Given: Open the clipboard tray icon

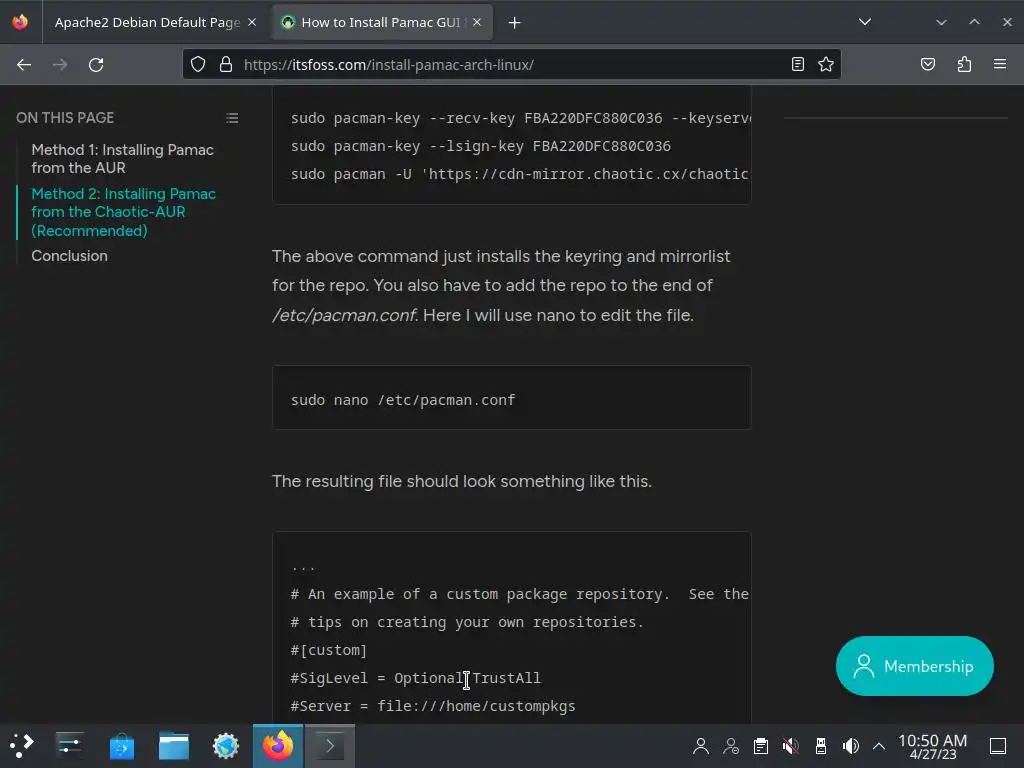Looking at the screenshot, I should (x=761, y=746).
